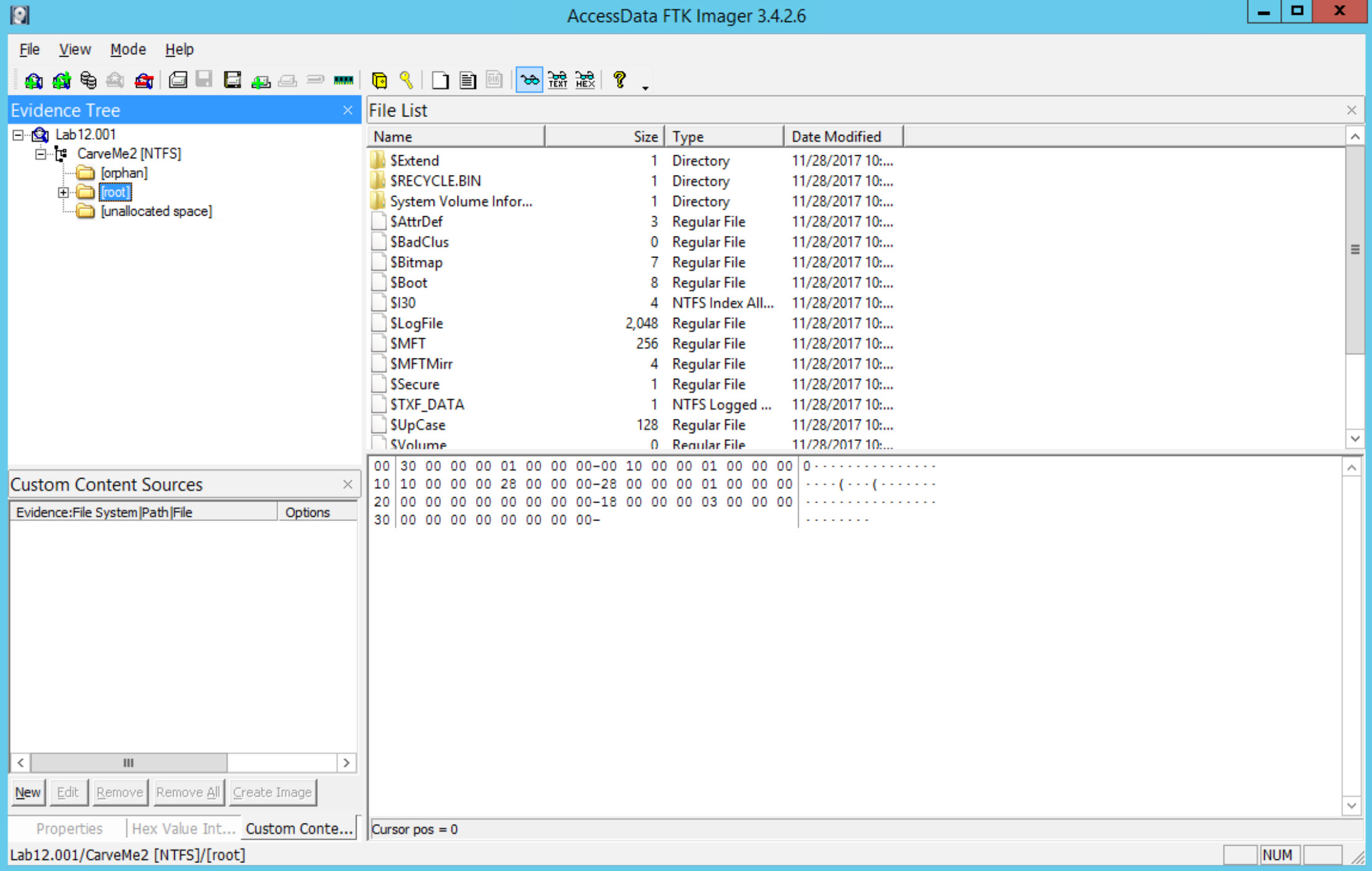Collapse the Lab12.001 evidence node

pyautogui.click(x=18, y=135)
